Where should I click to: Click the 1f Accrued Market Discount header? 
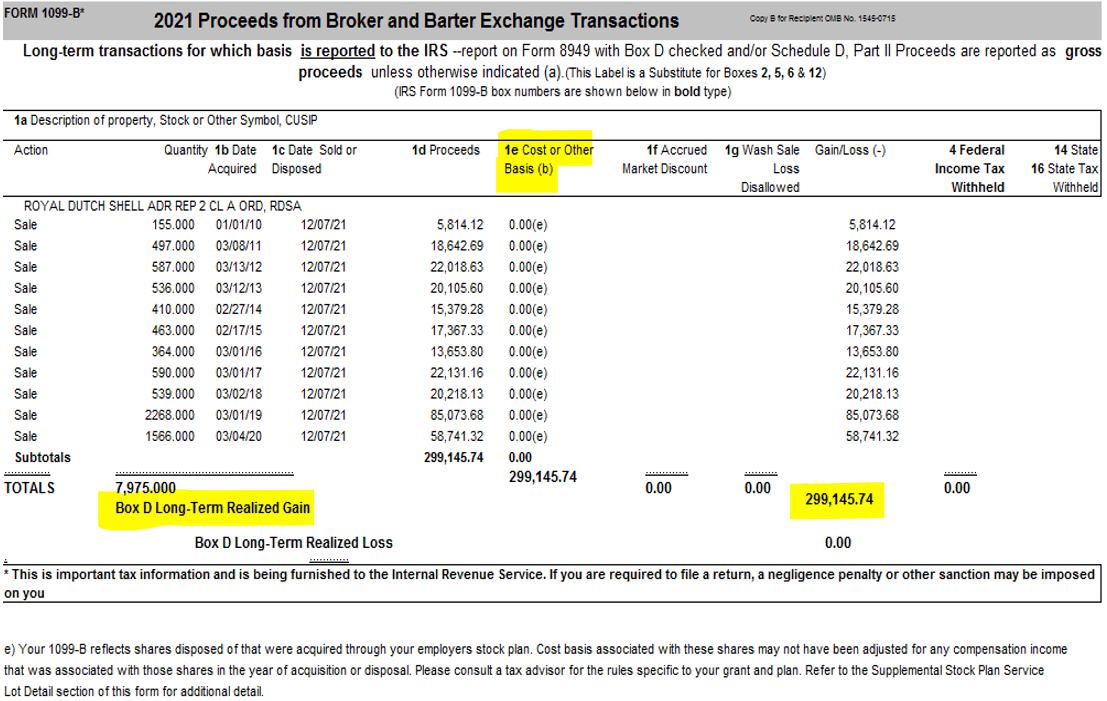point(663,158)
